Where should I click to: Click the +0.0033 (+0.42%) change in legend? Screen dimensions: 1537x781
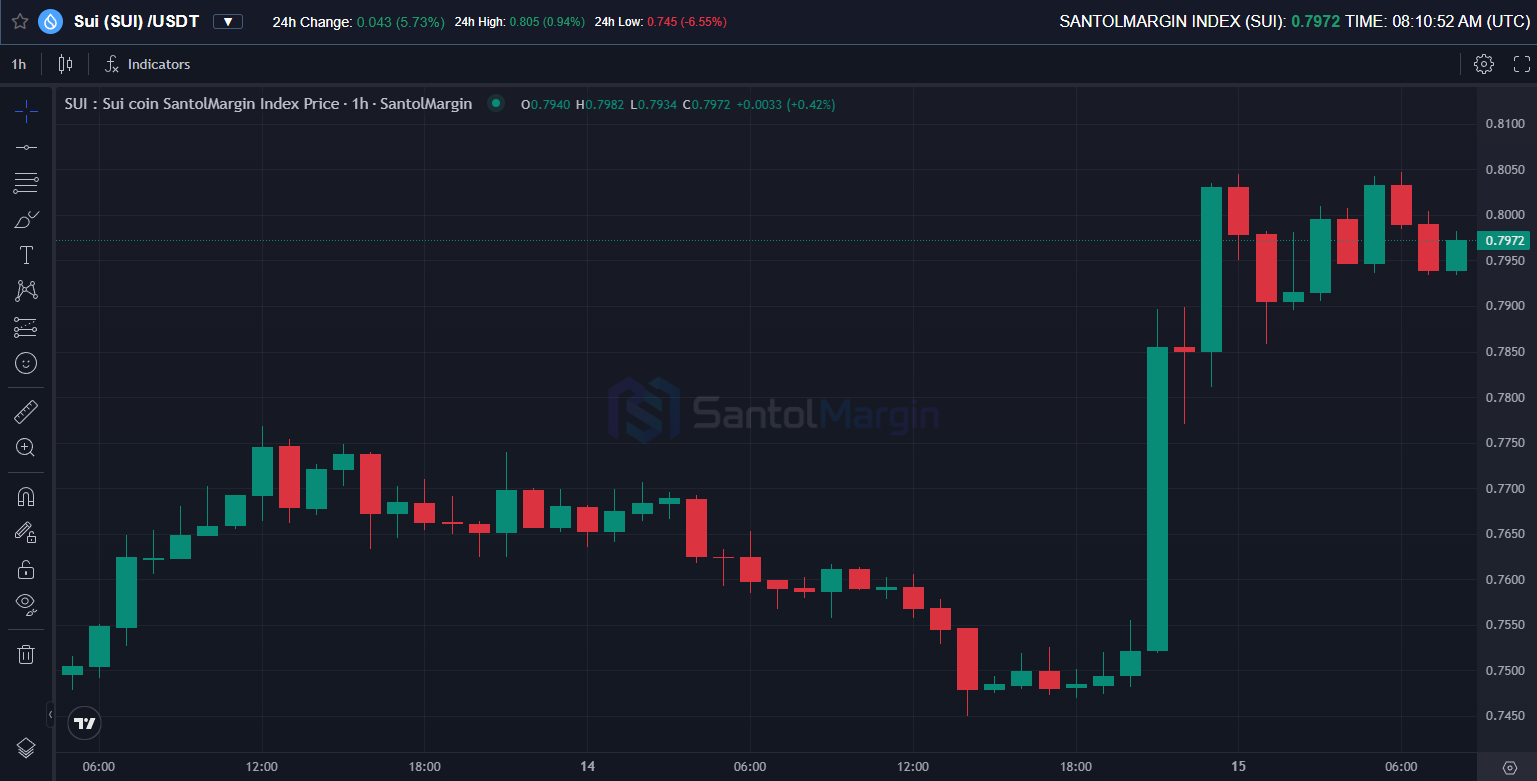point(785,104)
